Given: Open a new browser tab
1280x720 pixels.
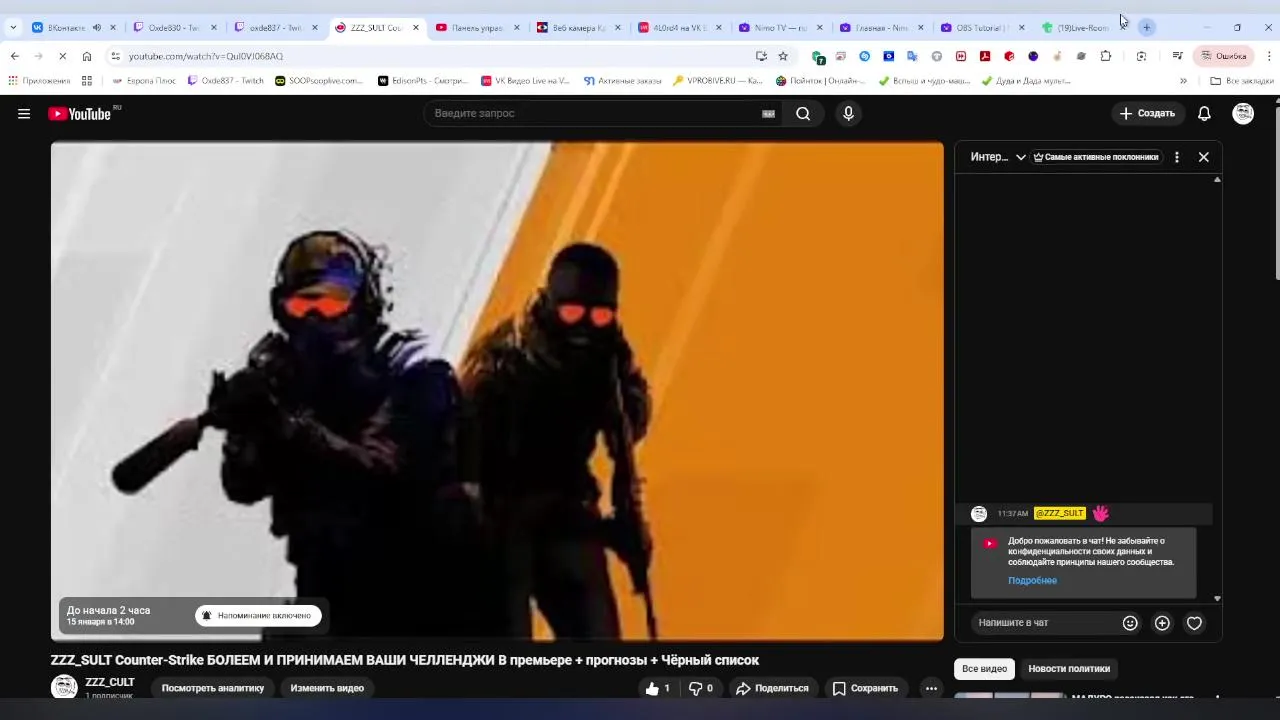Looking at the screenshot, I should (x=1147, y=27).
